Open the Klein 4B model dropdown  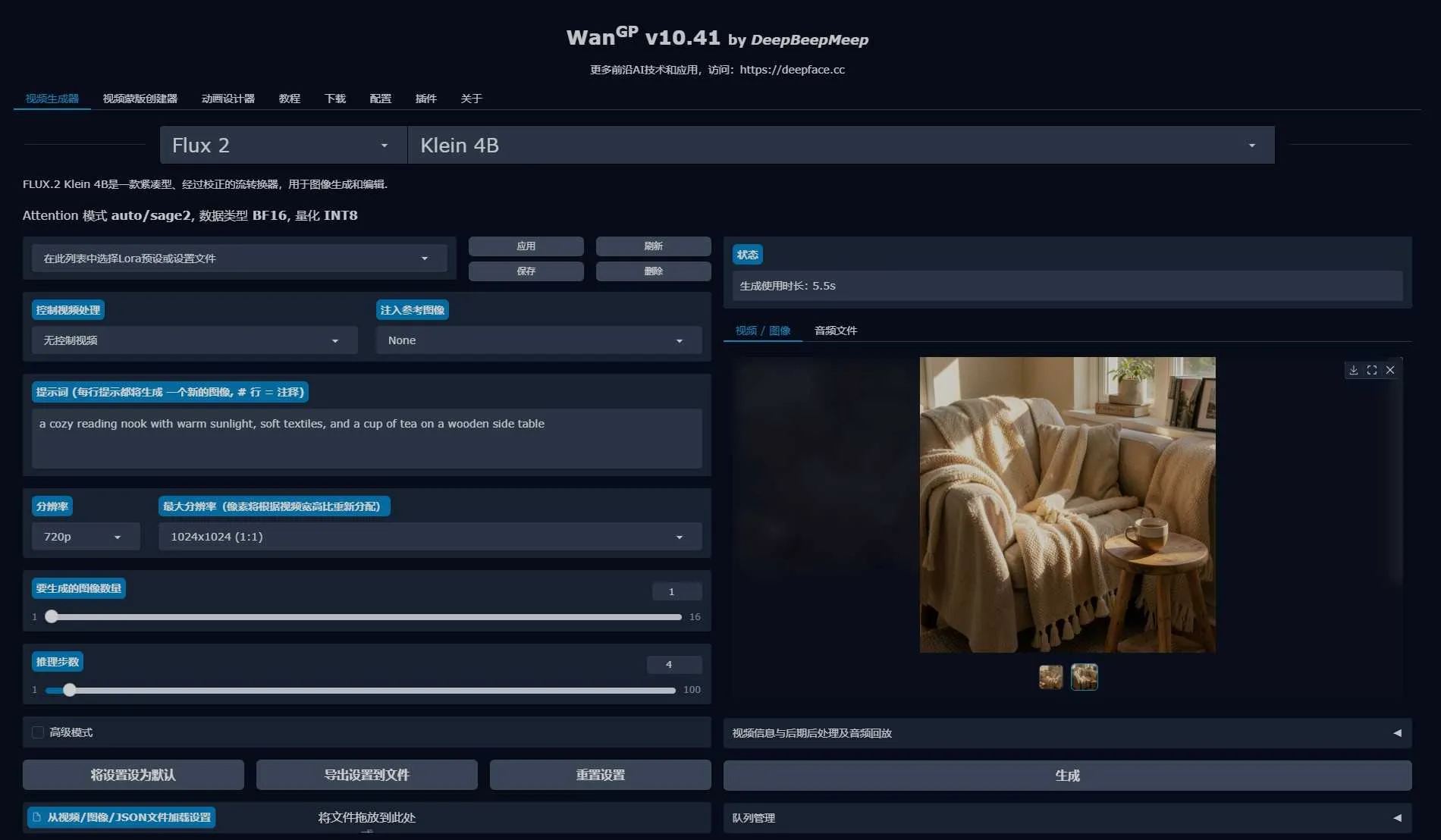tap(840, 146)
